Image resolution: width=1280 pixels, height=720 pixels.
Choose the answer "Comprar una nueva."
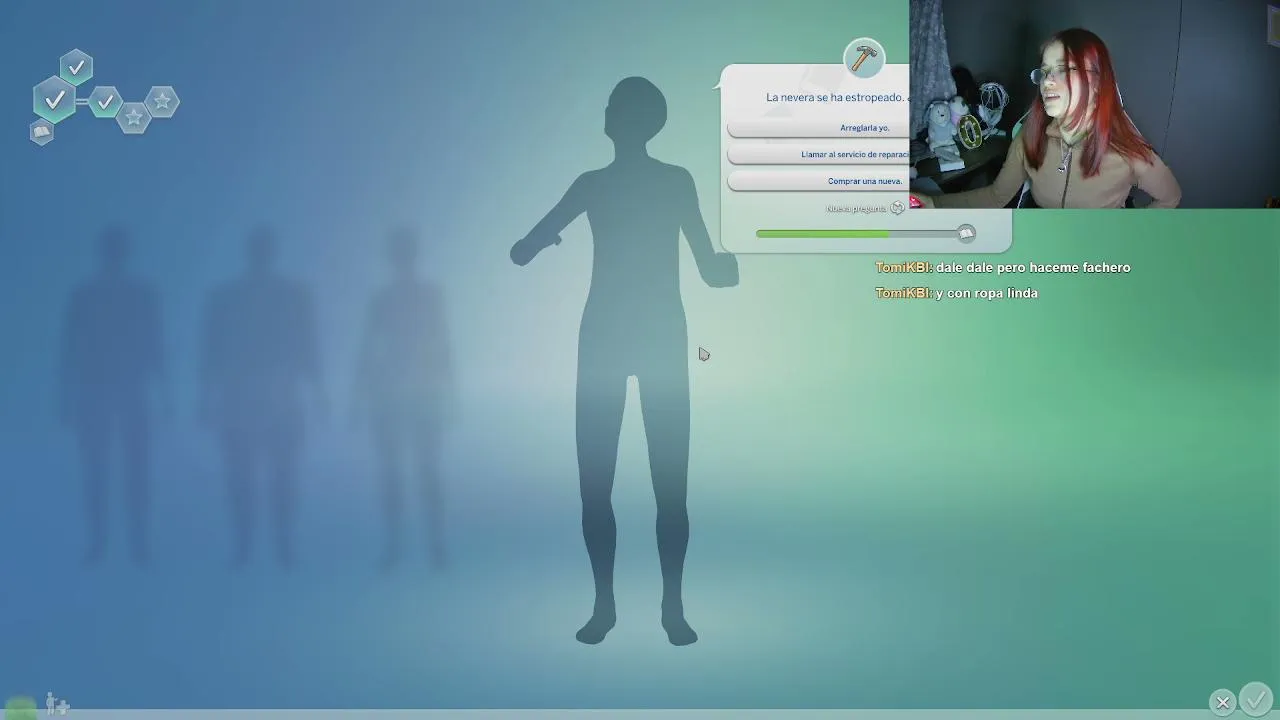pos(818,181)
